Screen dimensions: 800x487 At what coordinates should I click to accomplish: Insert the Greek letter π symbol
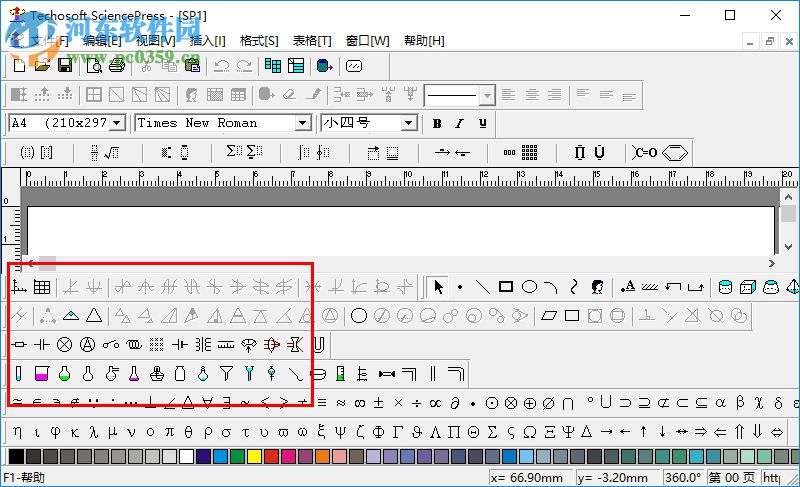(x=169, y=432)
